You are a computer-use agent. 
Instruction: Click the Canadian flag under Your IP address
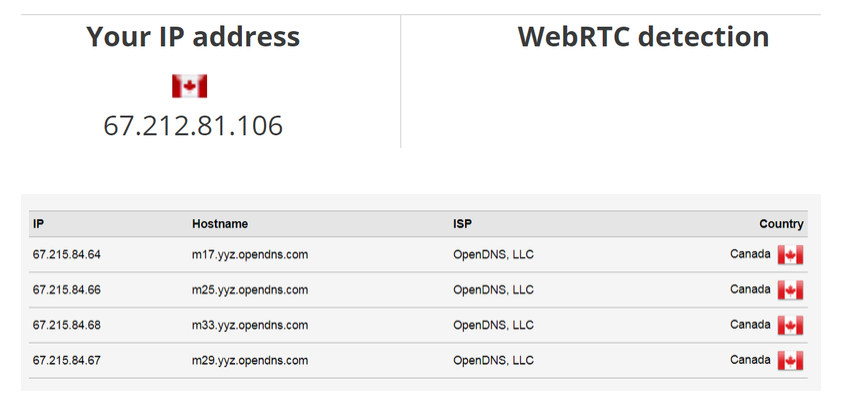[189, 86]
